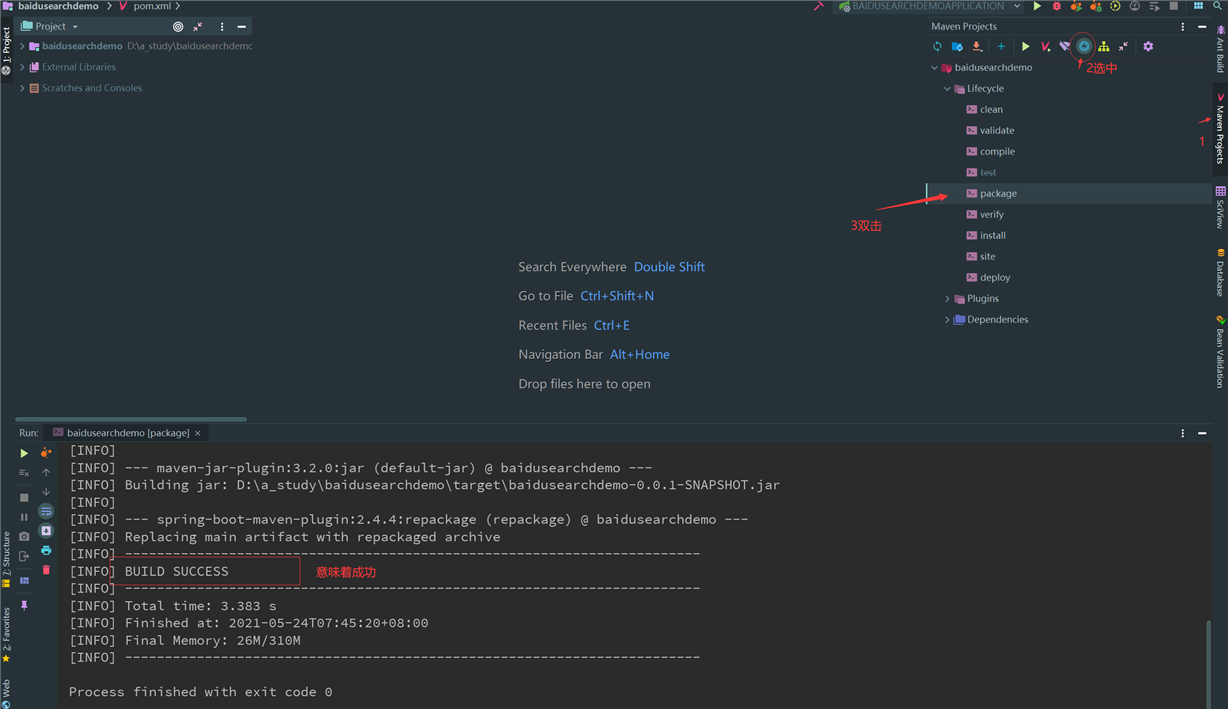Reimport all Maven projects (refresh icon)

pyautogui.click(x=937, y=46)
